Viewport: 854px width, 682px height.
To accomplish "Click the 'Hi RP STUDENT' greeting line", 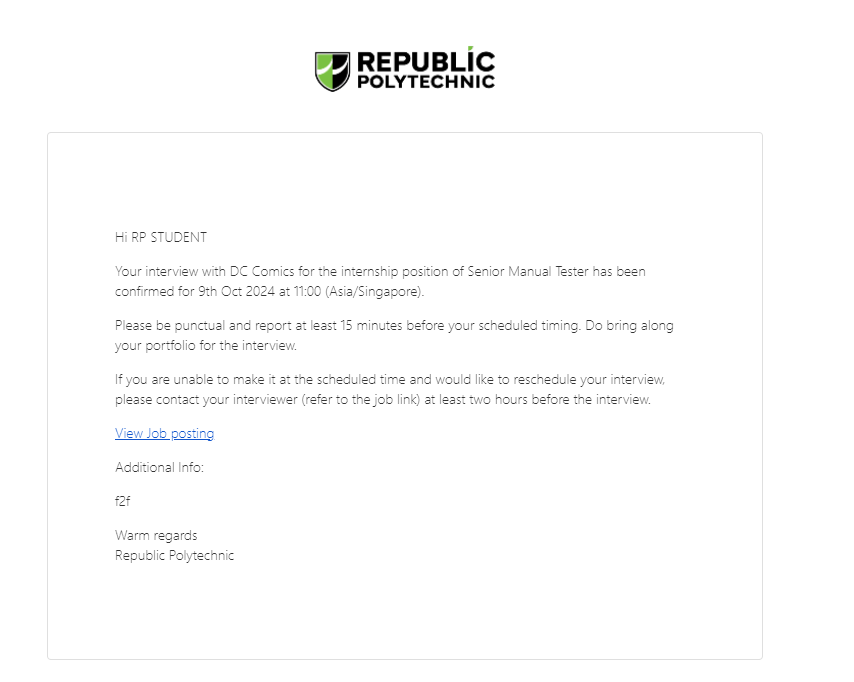I will [161, 238].
